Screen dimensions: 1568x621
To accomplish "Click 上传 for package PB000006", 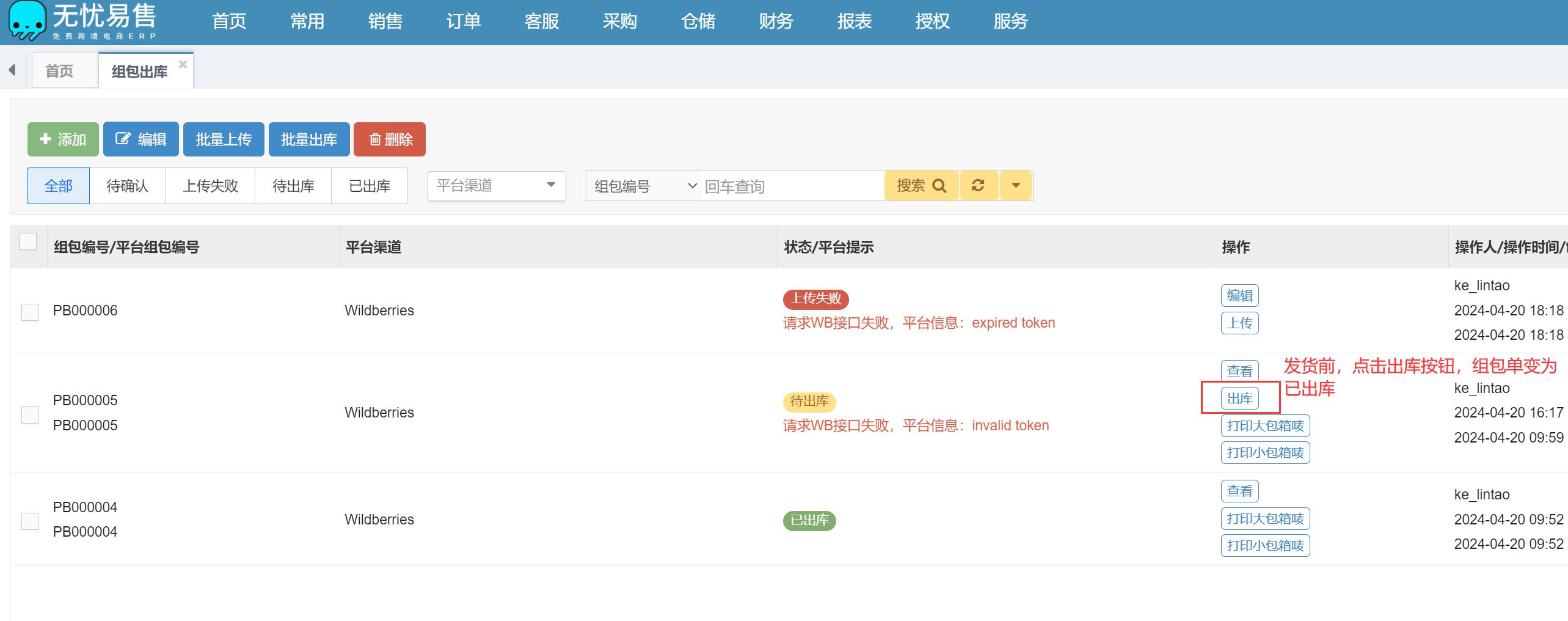I will coord(1239,323).
